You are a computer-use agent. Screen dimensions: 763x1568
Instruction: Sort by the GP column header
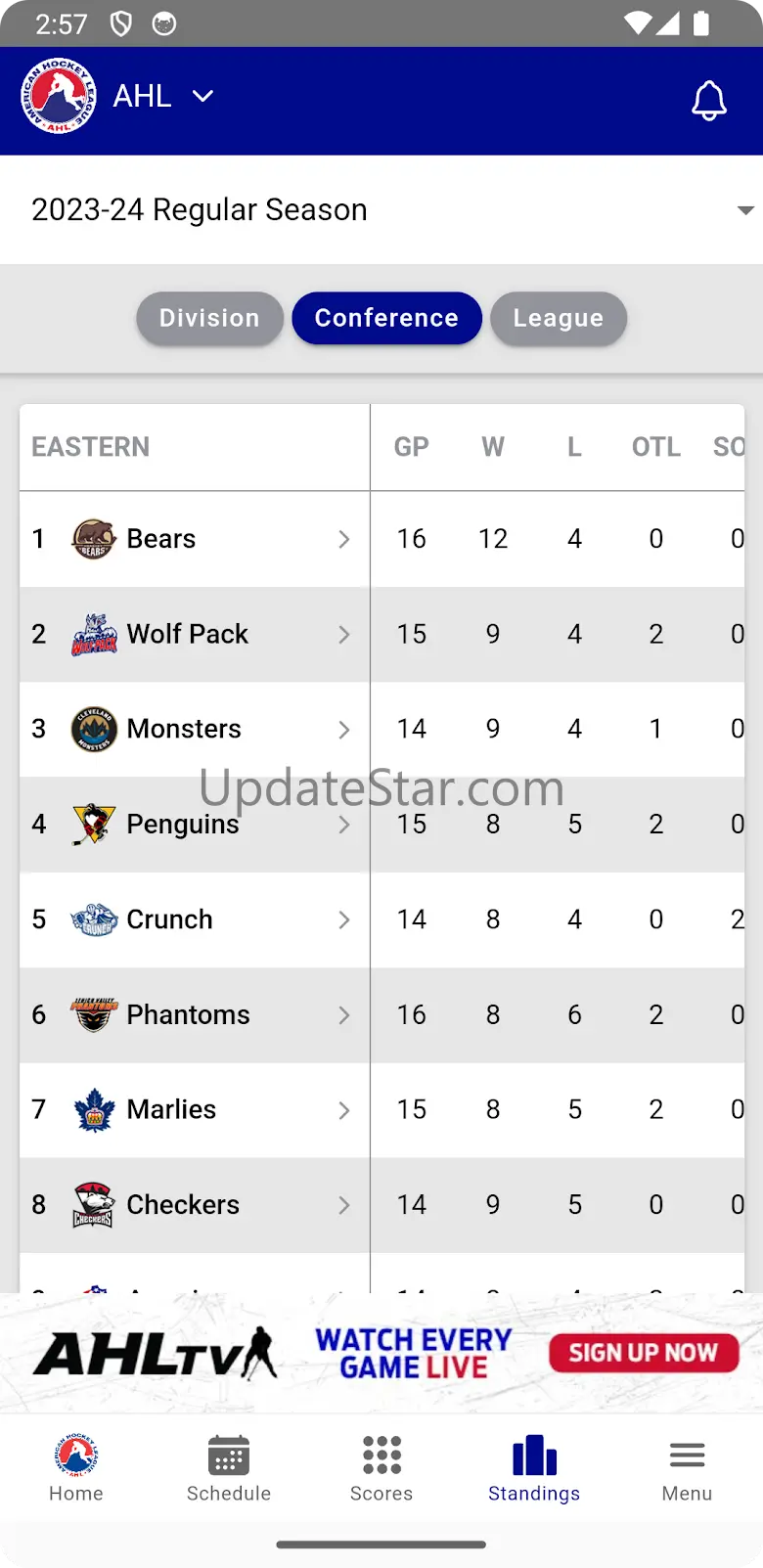tap(412, 447)
